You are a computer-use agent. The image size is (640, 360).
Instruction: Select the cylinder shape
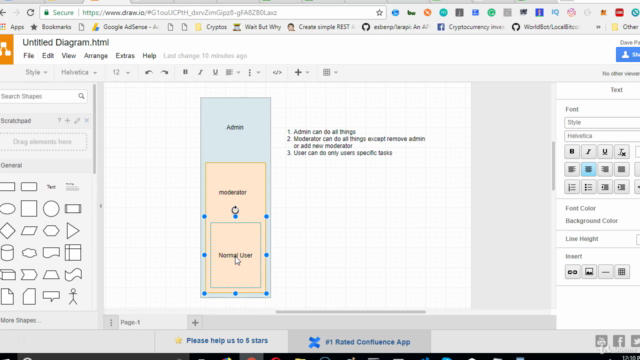click(x=7, y=253)
